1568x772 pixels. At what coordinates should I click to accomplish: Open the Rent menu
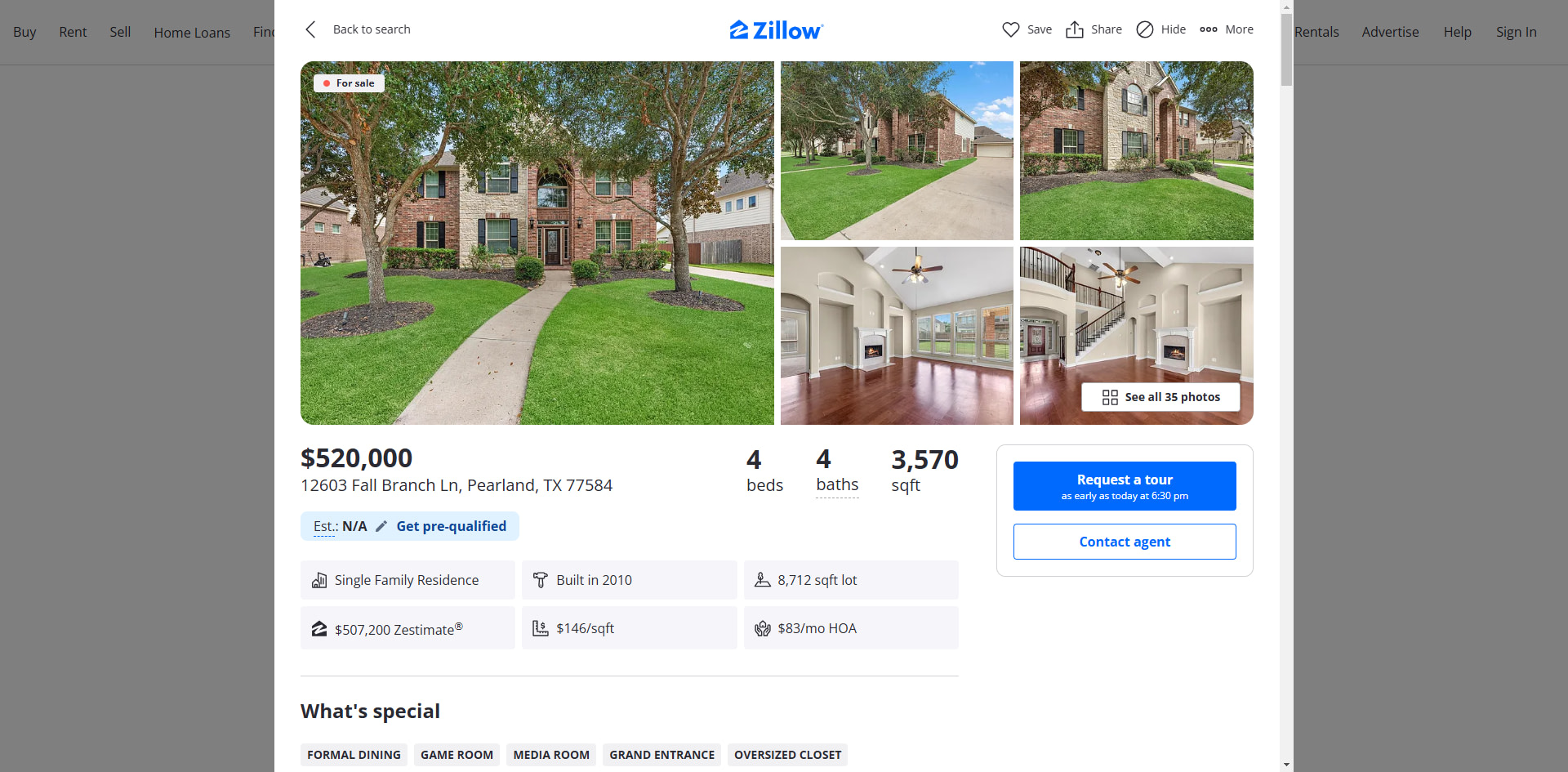click(73, 32)
